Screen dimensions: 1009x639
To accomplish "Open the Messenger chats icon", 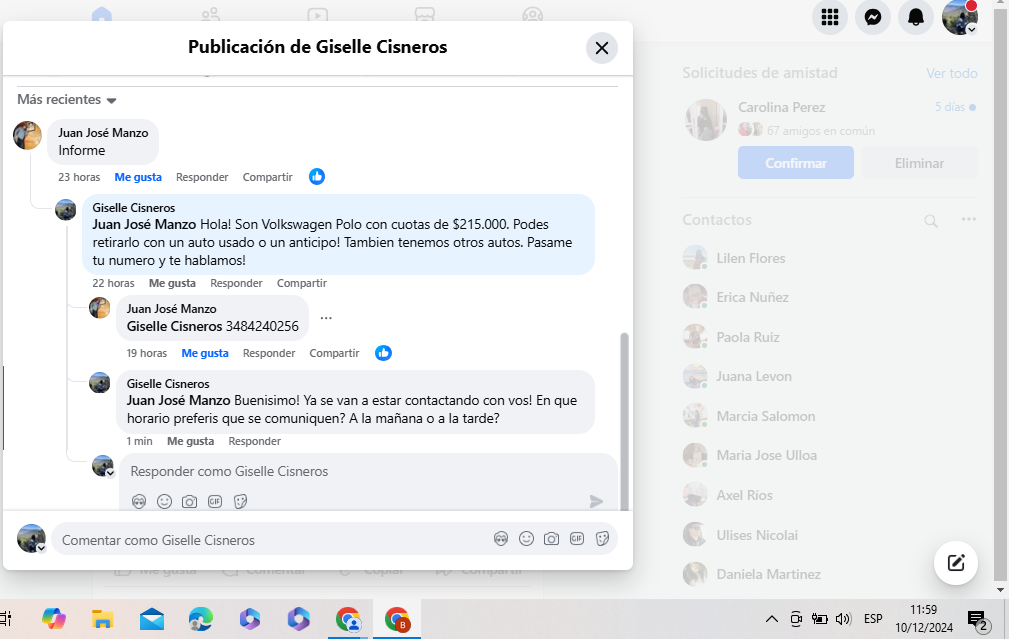I will click(873, 17).
